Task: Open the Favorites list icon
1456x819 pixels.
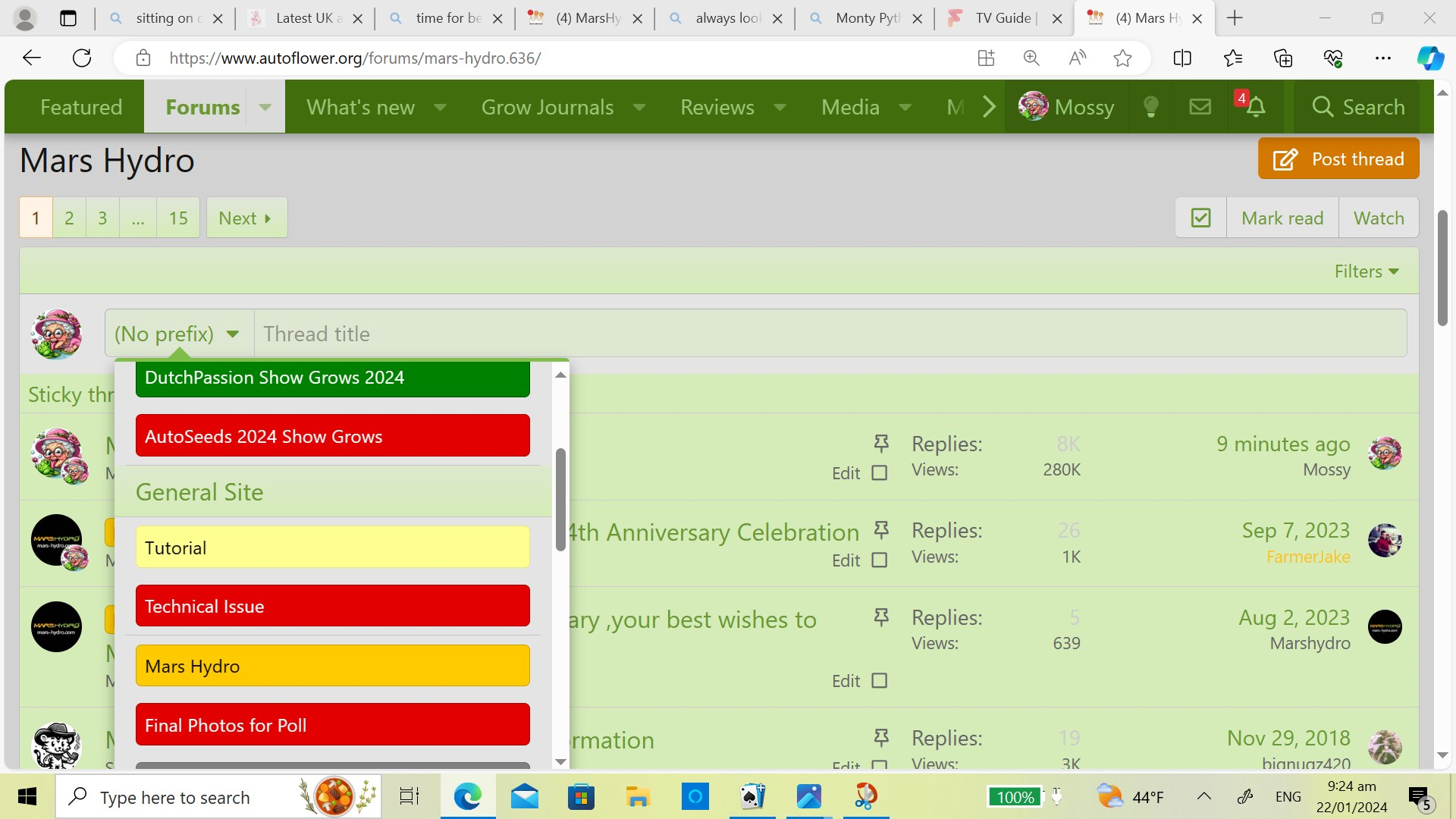Action: [x=1233, y=58]
